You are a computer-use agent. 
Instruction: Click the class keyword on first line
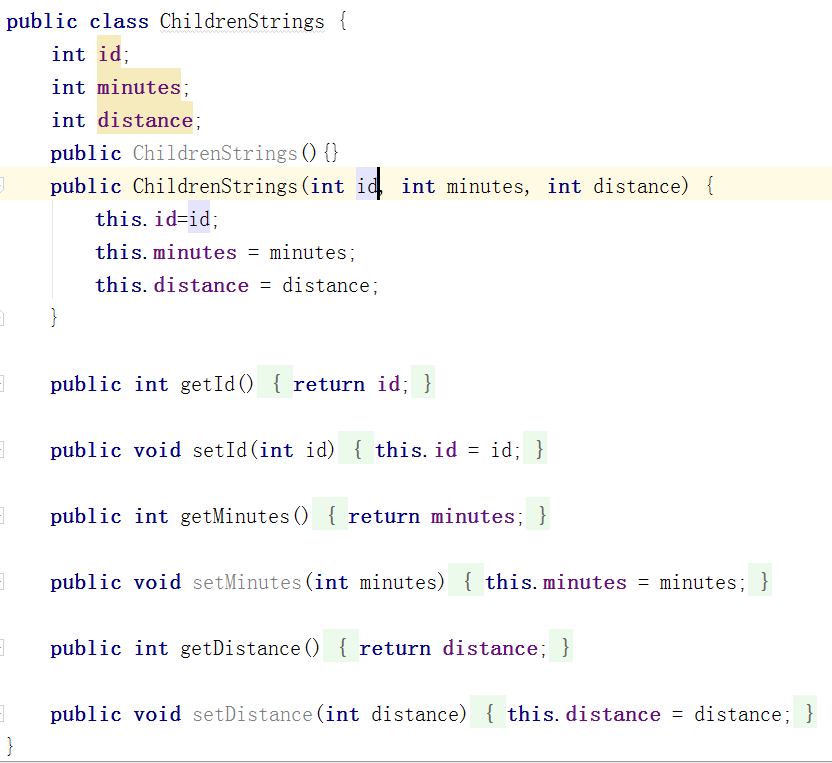tap(119, 22)
